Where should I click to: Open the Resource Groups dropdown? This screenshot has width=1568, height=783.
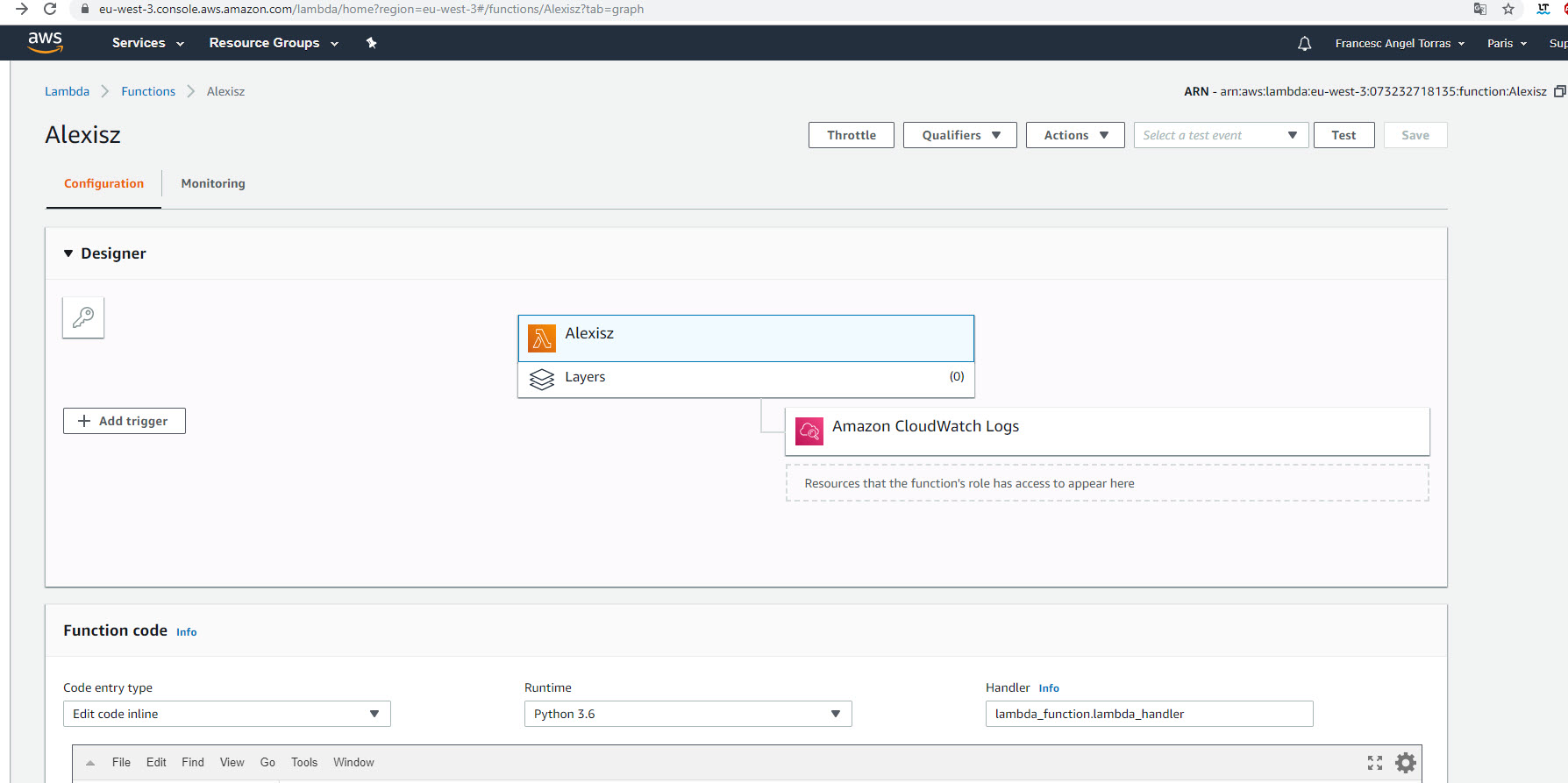point(274,43)
